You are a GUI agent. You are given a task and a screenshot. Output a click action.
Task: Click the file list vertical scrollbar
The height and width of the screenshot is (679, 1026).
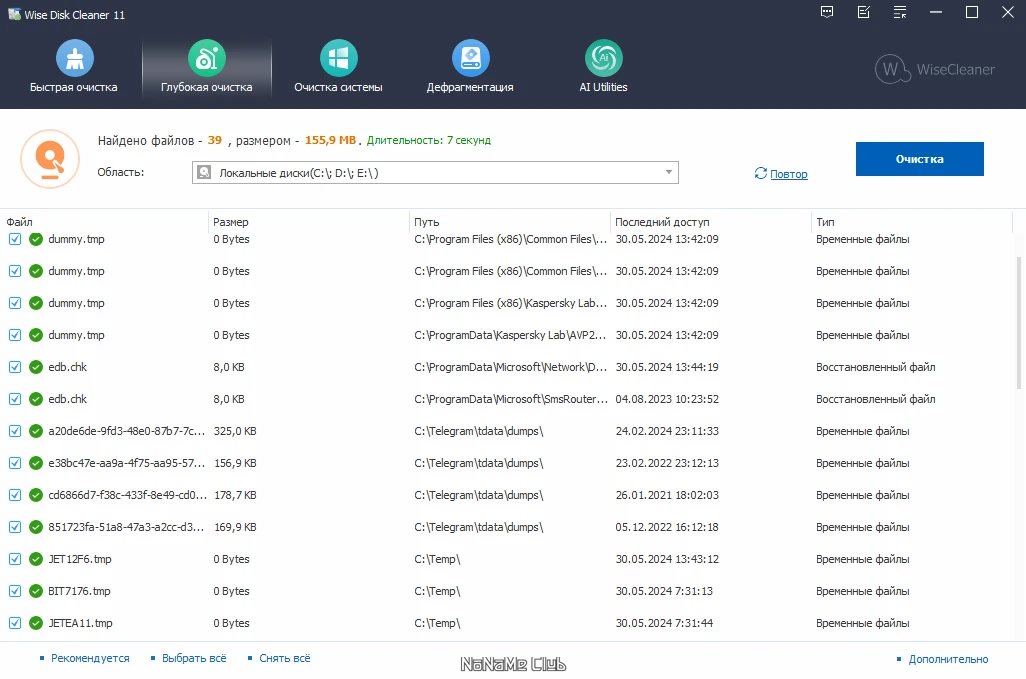(1019, 323)
